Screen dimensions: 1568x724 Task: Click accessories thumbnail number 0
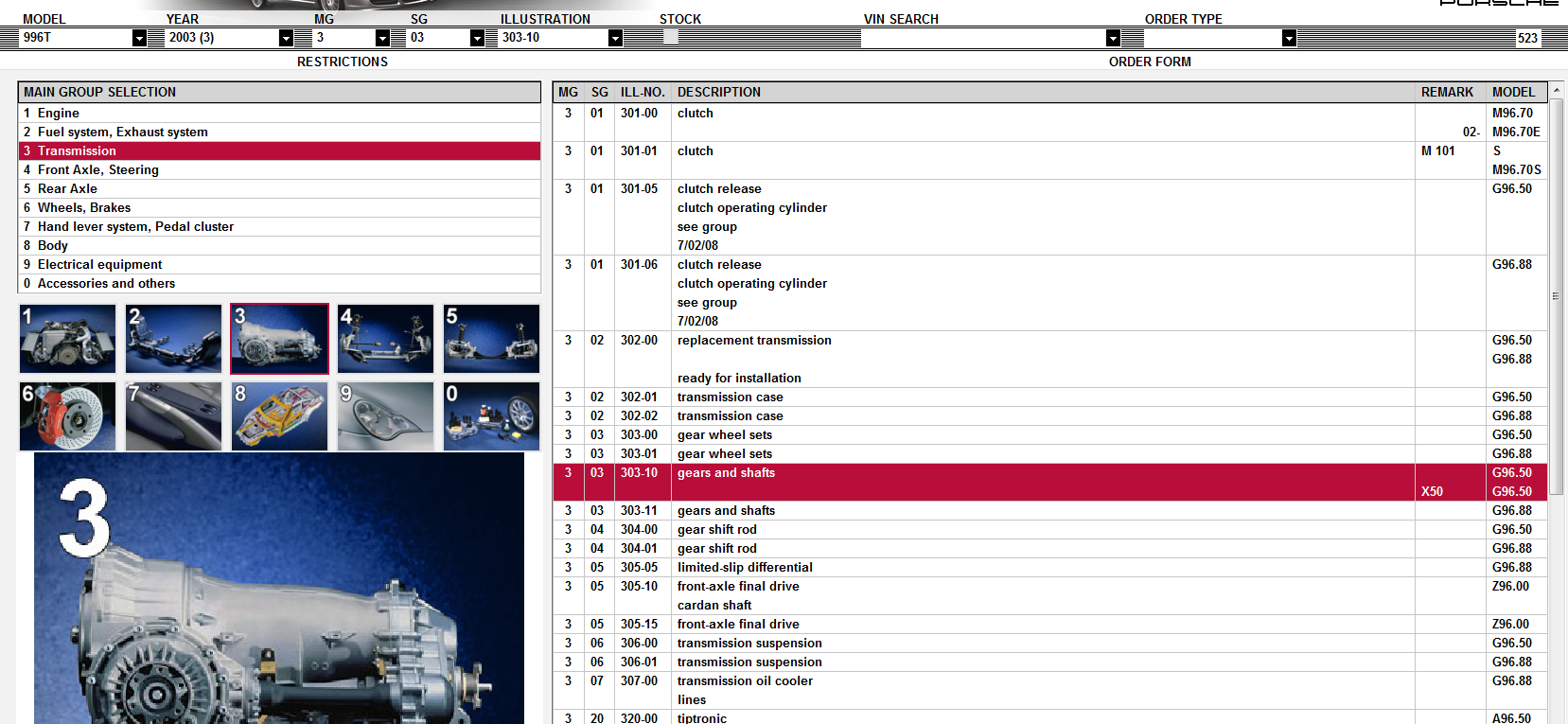491,416
